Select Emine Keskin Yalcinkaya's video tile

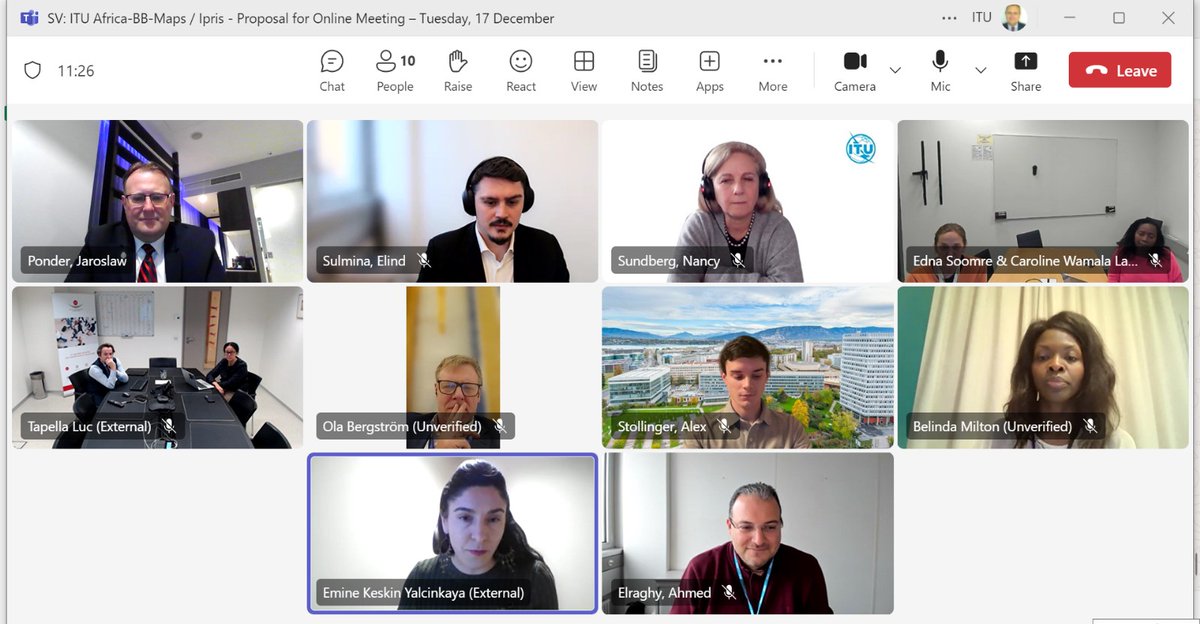pyautogui.click(x=452, y=533)
